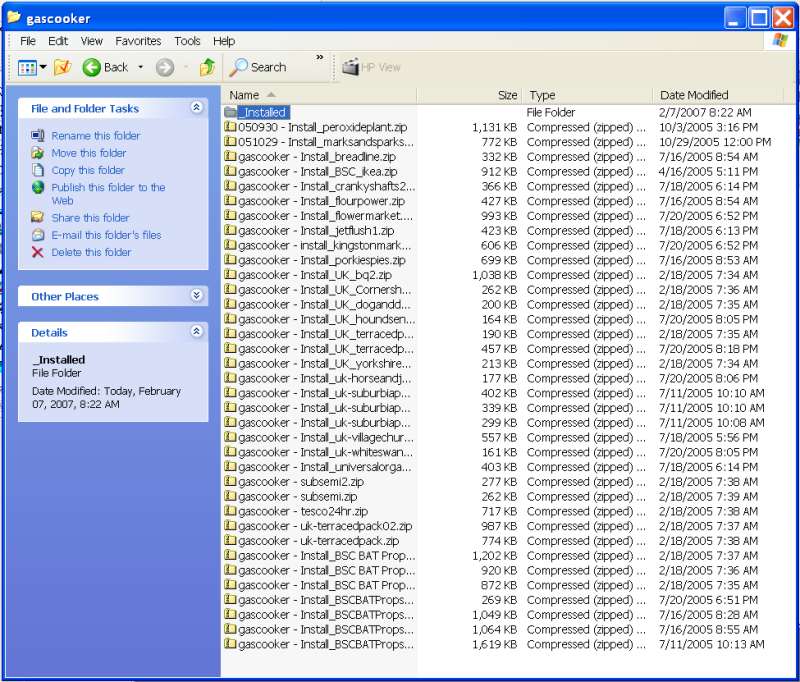The image size is (800, 682).
Task: Show hidden toolbar buttons via the double chevron
Action: [x=320, y=57]
